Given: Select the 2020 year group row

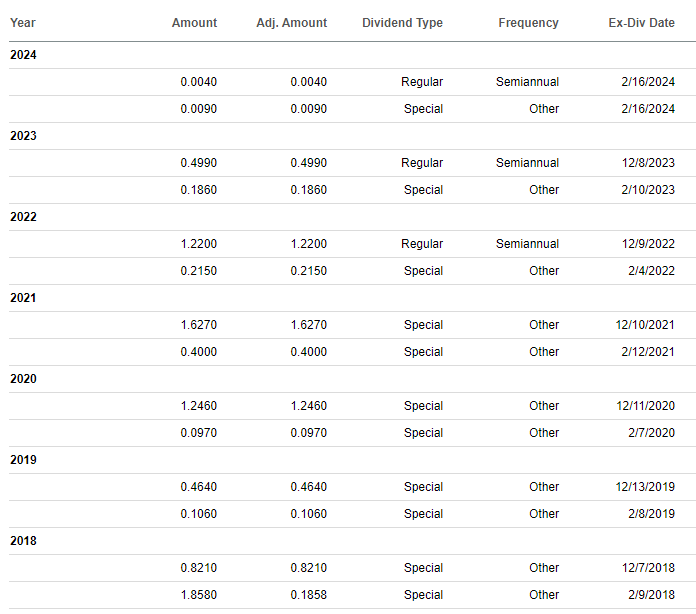Looking at the screenshot, I should [23, 379].
